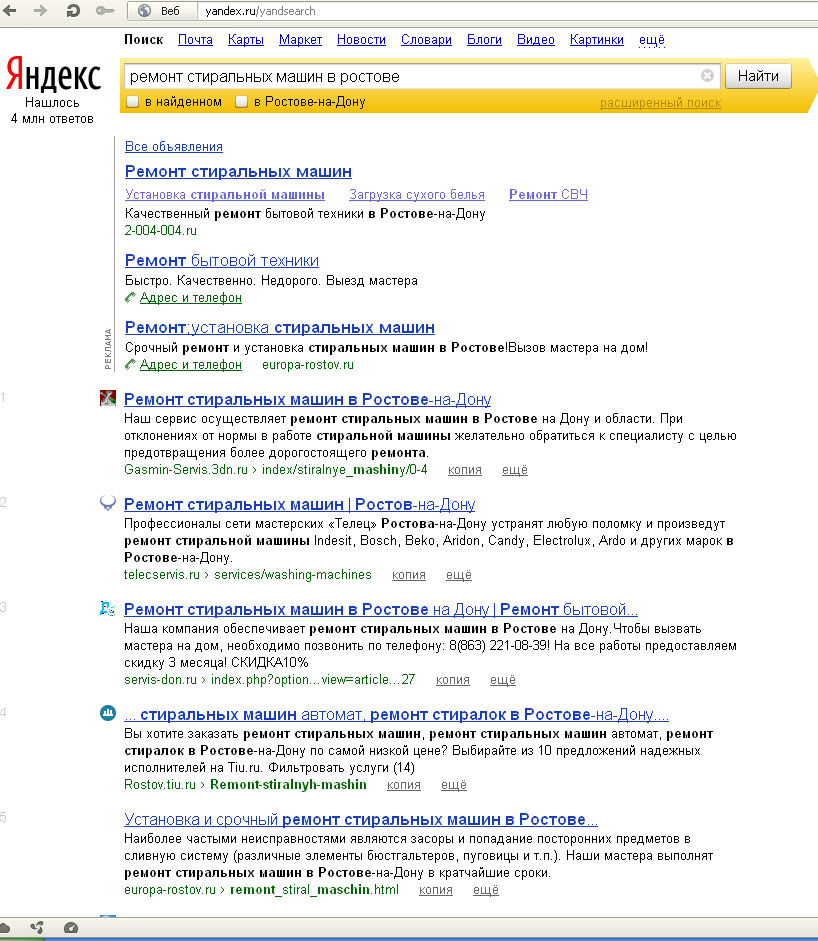Open result 'Установка и срочный ремонт стиральных машин'
The width and height of the screenshot is (818, 941).
tap(361, 820)
